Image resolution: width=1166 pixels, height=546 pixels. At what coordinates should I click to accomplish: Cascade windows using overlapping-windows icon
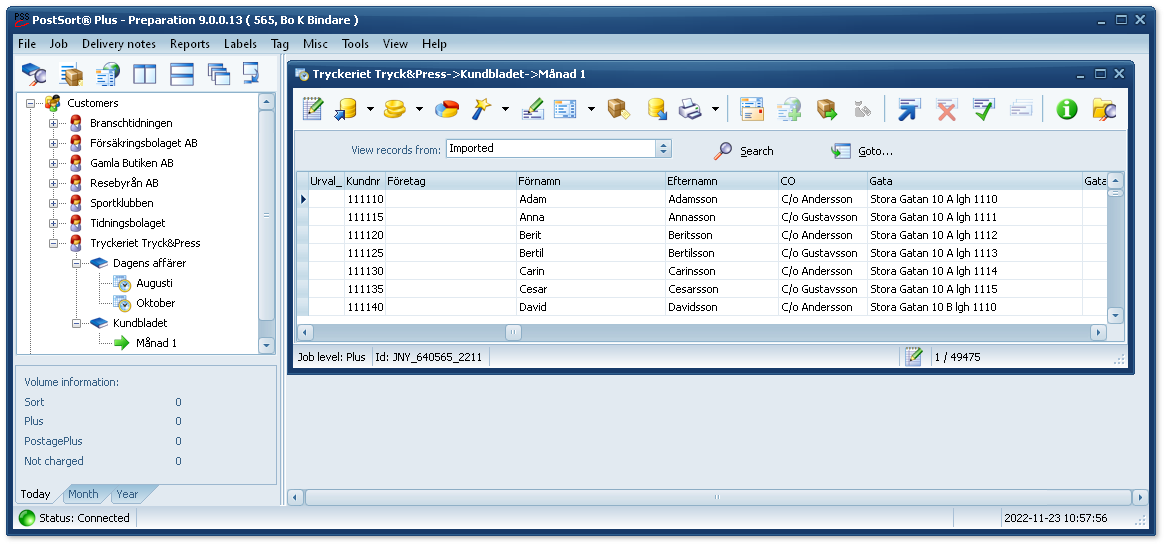[218, 74]
